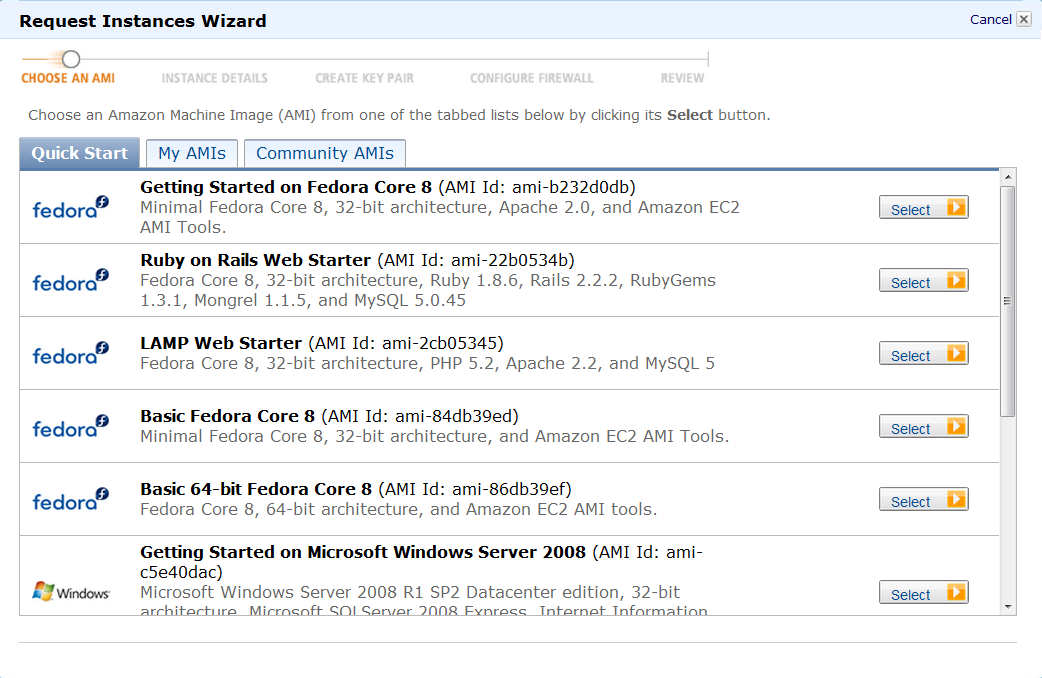Image resolution: width=1042 pixels, height=678 pixels.
Task: Select the Microsoft Windows Server 2008 AMI
Action: coord(924,593)
